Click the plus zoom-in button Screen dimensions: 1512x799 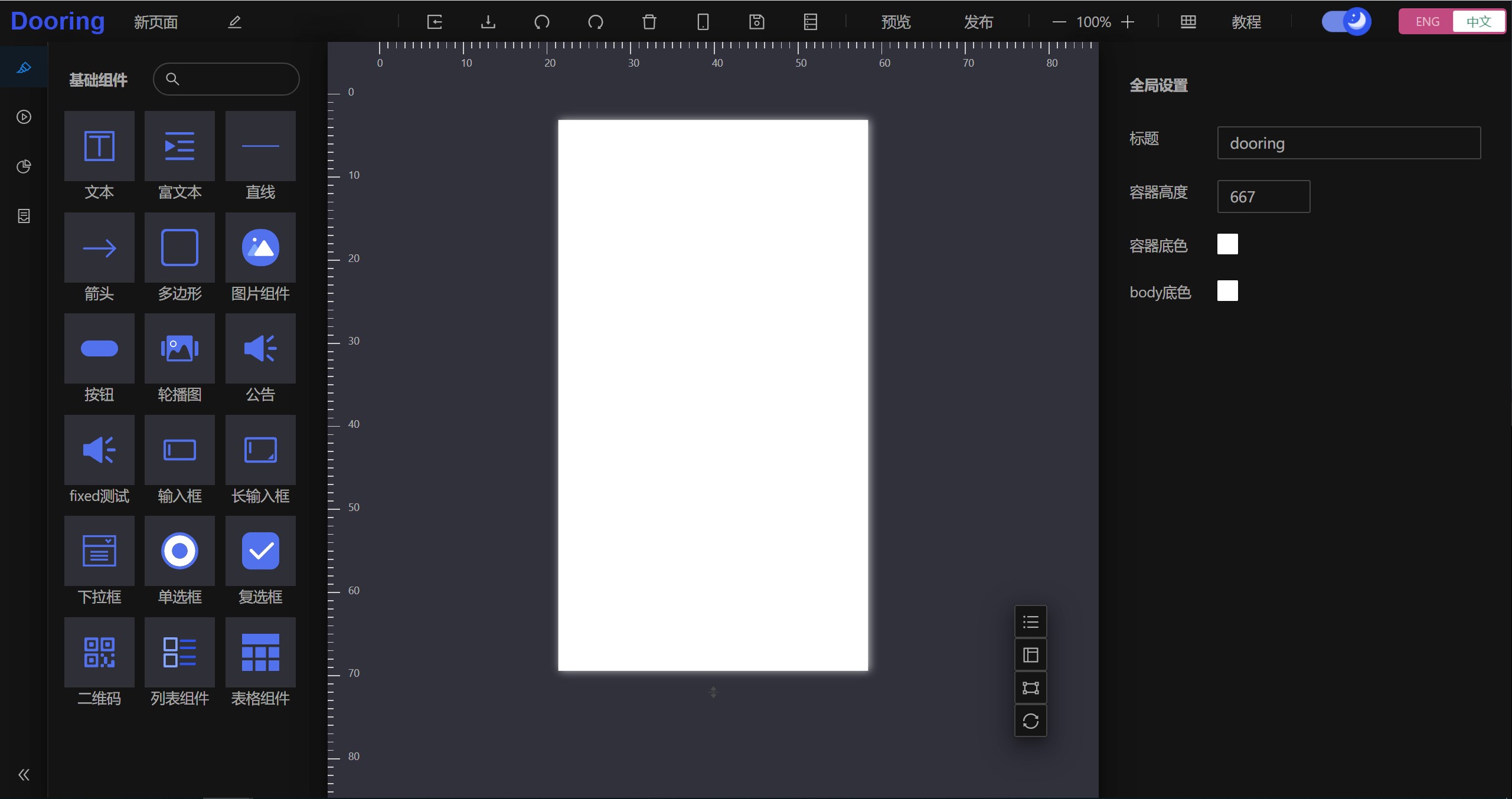click(x=1128, y=22)
